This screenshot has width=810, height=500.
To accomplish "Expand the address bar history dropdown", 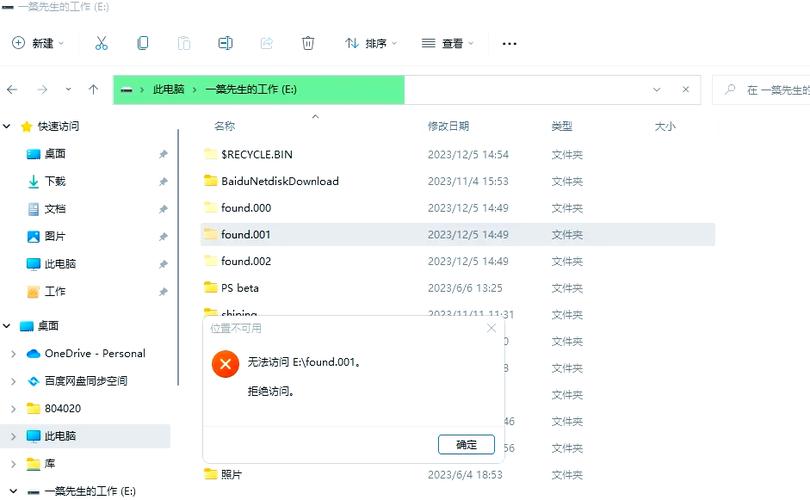I will [x=657, y=90].
